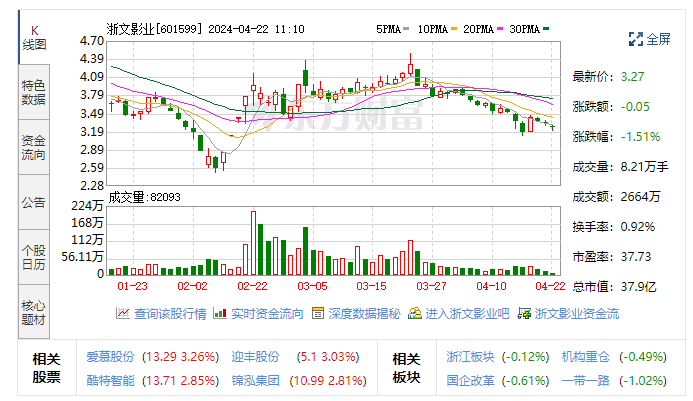This screenshot has width=693, height=401.
Task: Open the 进入浙文影业吧 link
Action: 467,314
